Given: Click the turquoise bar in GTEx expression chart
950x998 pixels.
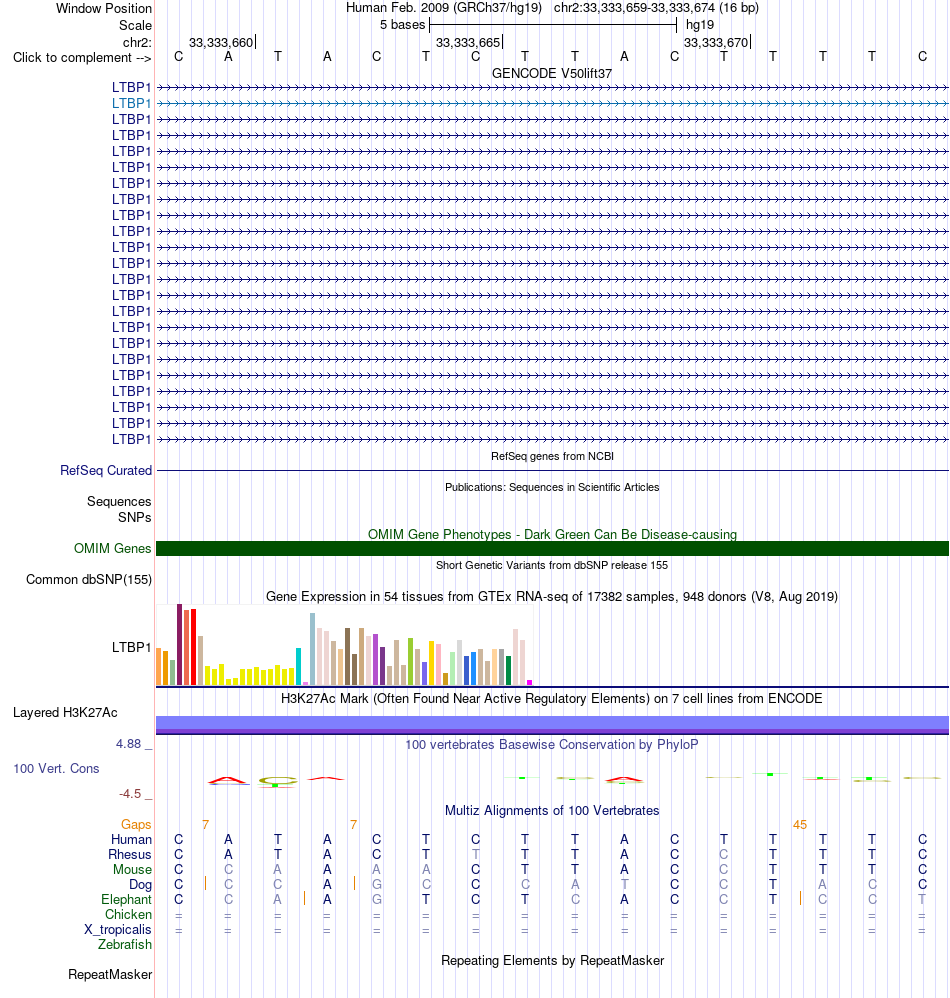Looking at the screenshot, I should [x=298, y=666].
